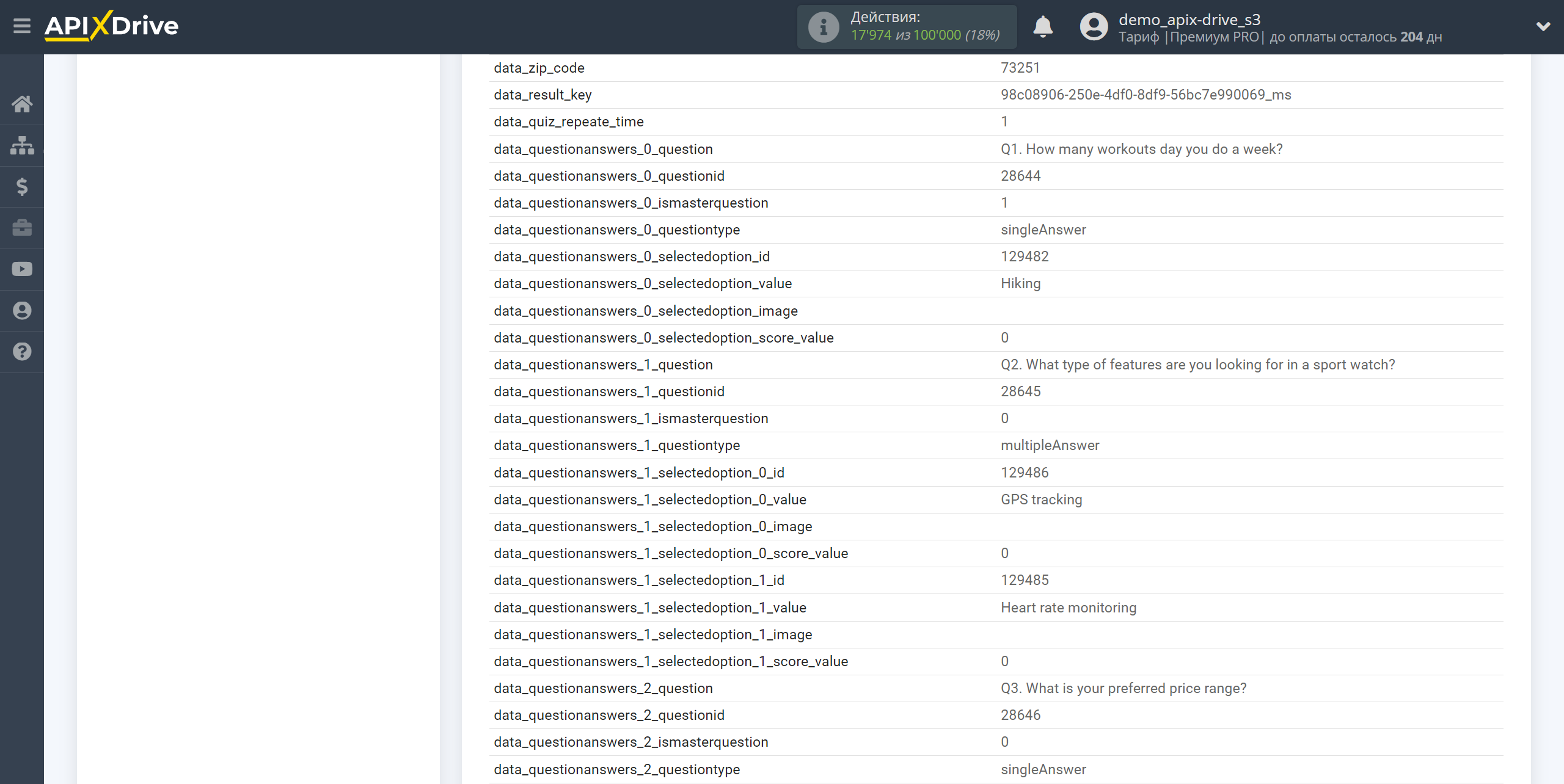Screen dimensions: 1564x784
Task: Go to Home in sidebar
Action: (22, 104)
